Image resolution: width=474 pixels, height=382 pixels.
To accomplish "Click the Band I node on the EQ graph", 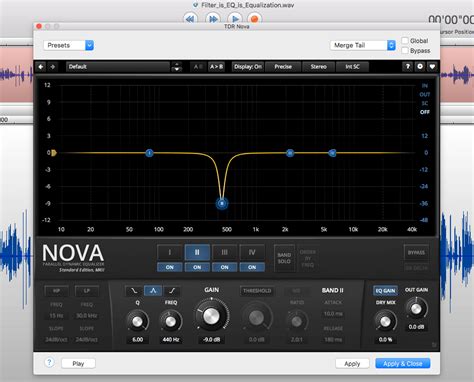I will click(x=149, y=153).
